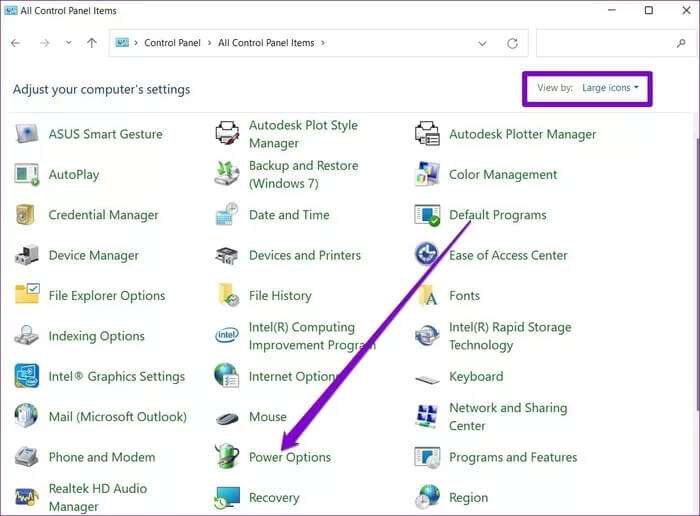Open the Programs and Features link
The height and width of the screenshot is (516, 700).
(513, 457)
